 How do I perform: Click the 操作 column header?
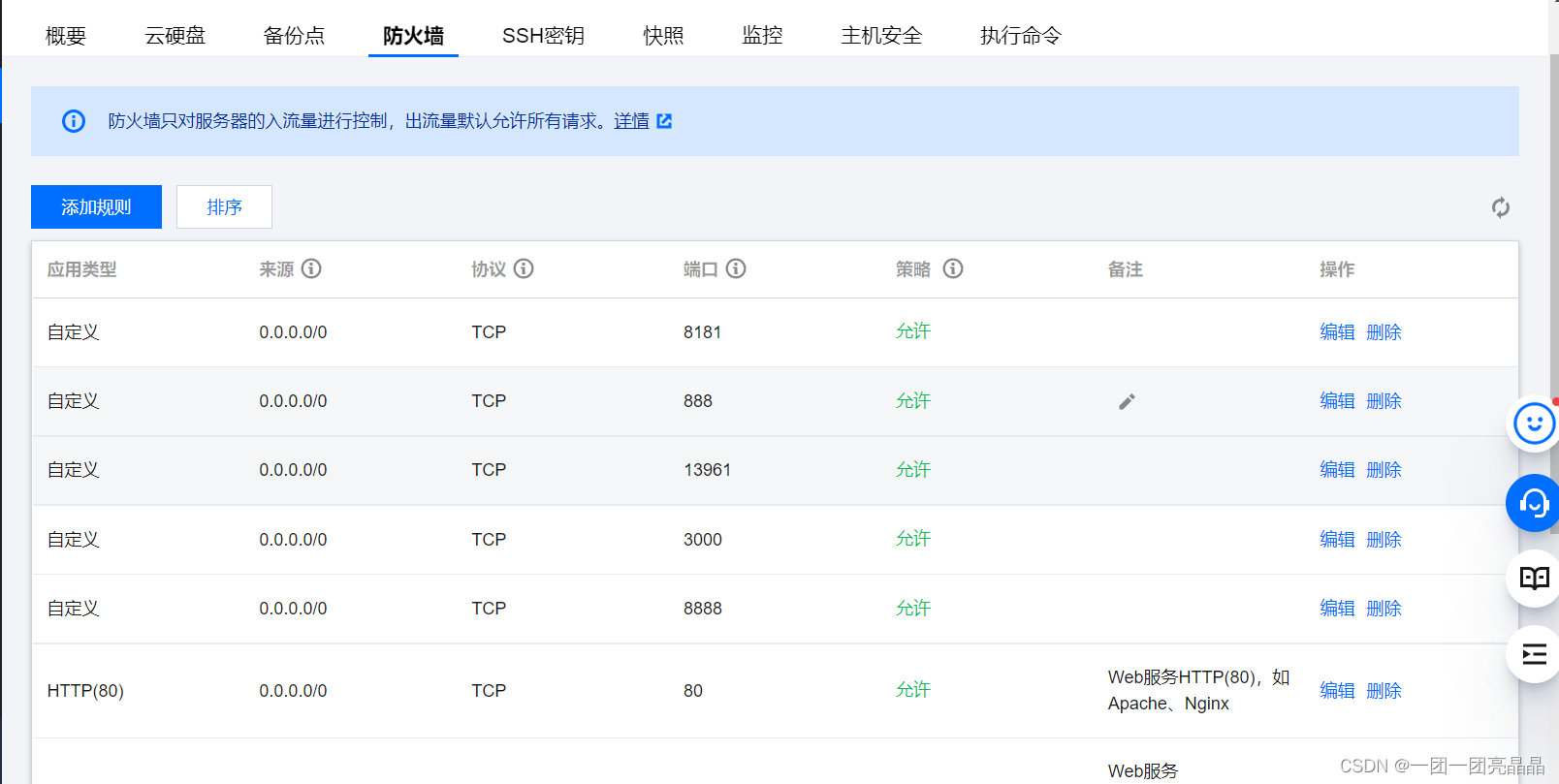(1337, 269)
